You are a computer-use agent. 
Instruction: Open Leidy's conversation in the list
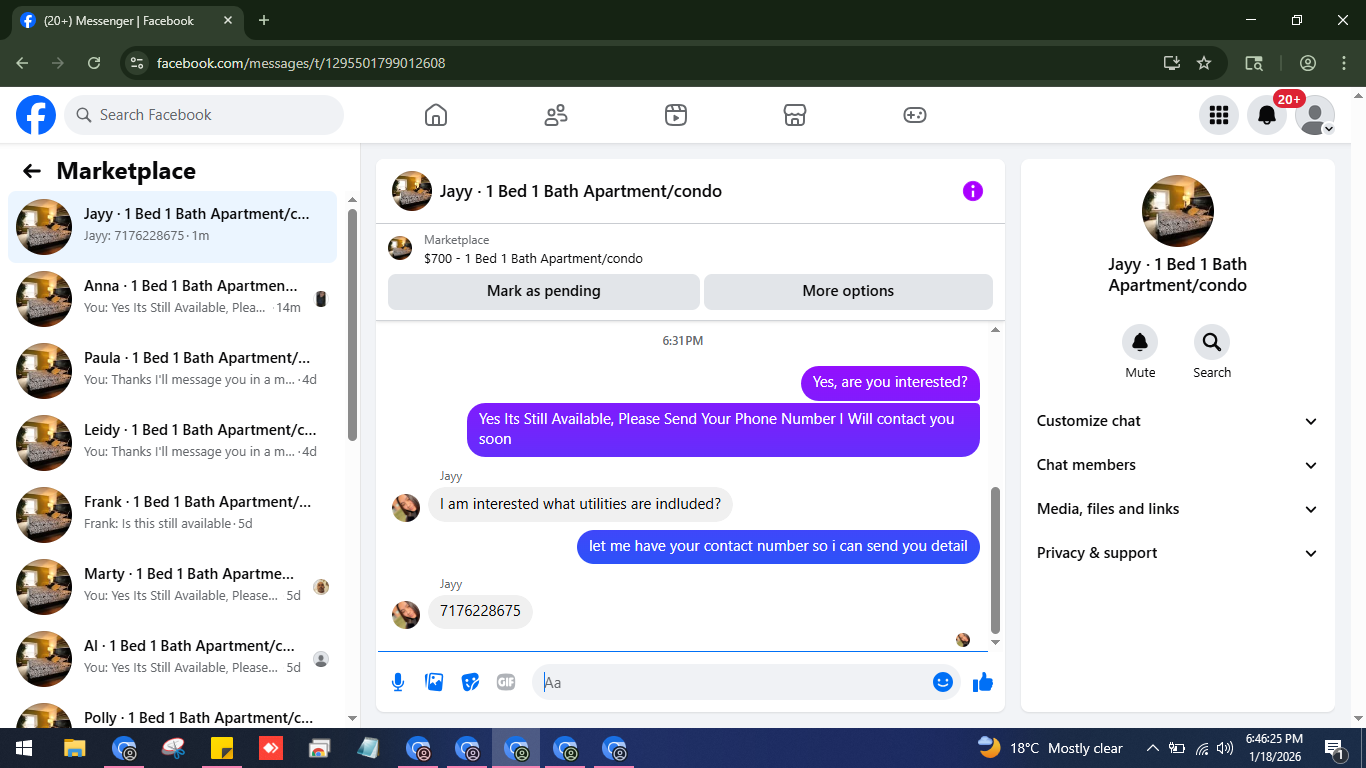coord(173,443)
